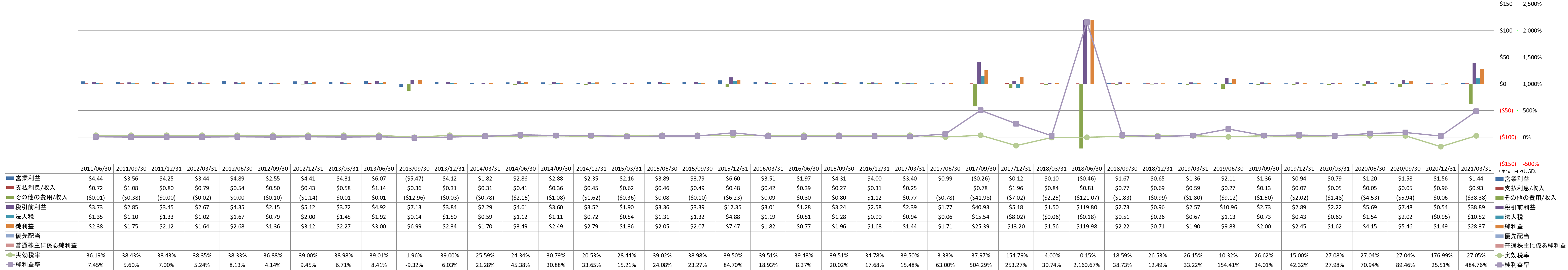
Task: Select the 2018/06/30 date column header
Action: 1086,169
